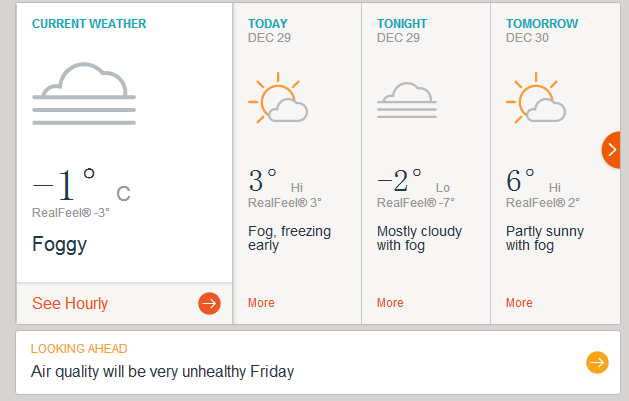Click the orange arrow next to See Hourly

tap(209, 304)
